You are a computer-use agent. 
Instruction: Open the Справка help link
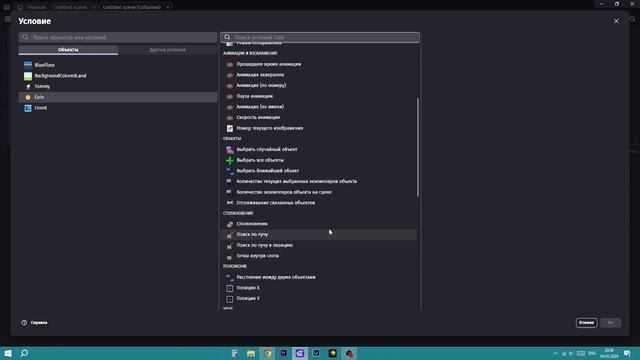tap(35, 323)
